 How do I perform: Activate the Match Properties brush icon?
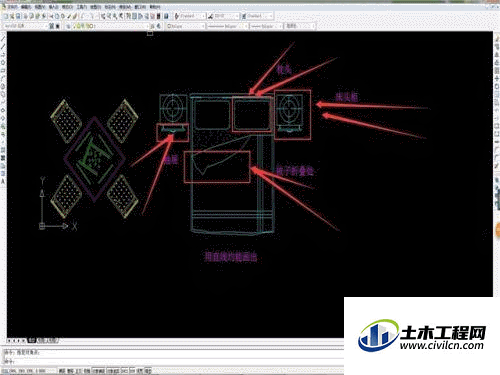point(69,16)
